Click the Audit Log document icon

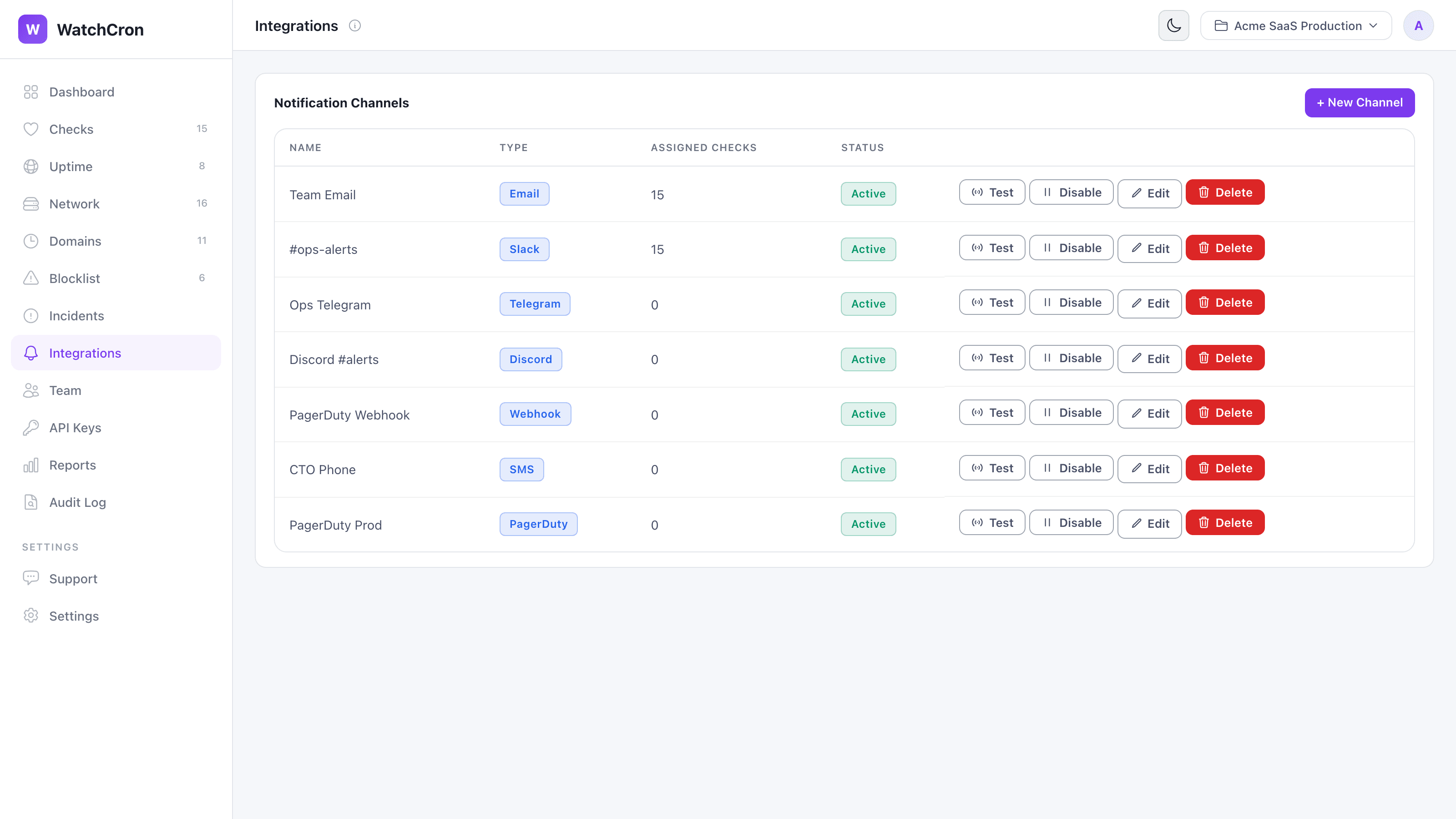[x=31, y=502]
